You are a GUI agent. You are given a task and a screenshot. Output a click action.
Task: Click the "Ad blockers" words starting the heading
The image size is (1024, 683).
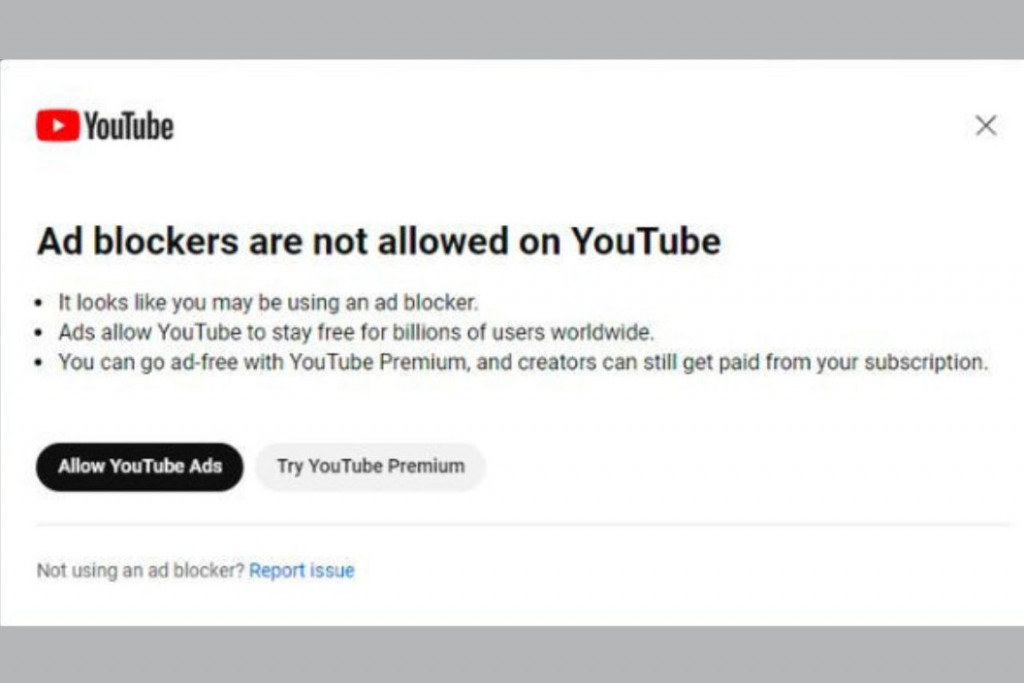tap(138, 242)
